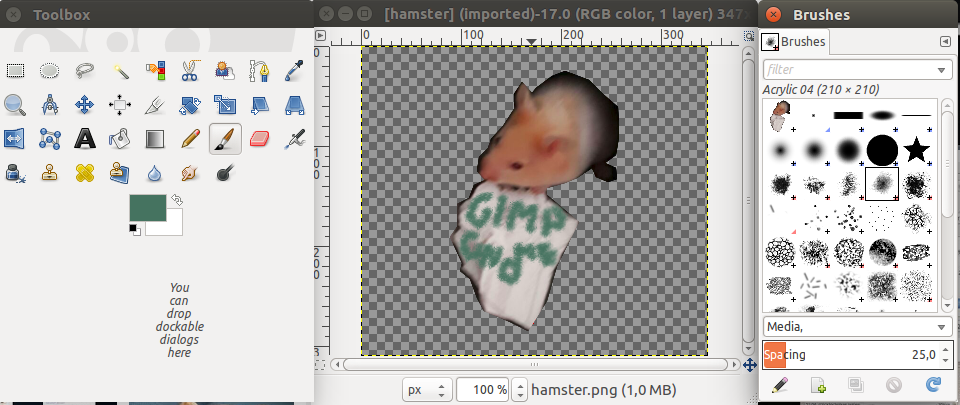Image resolution: width=960 pixels, height=405 pixels.
Task: Choose the Zoom magnifier tool
Action: 15,105
